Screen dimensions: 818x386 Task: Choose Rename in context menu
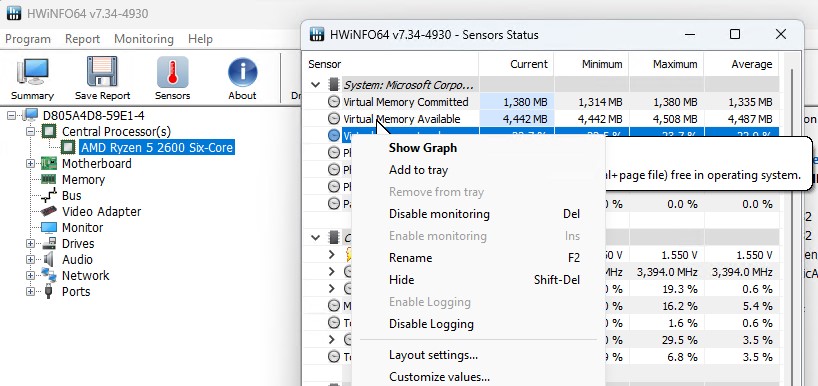point(411,258)
